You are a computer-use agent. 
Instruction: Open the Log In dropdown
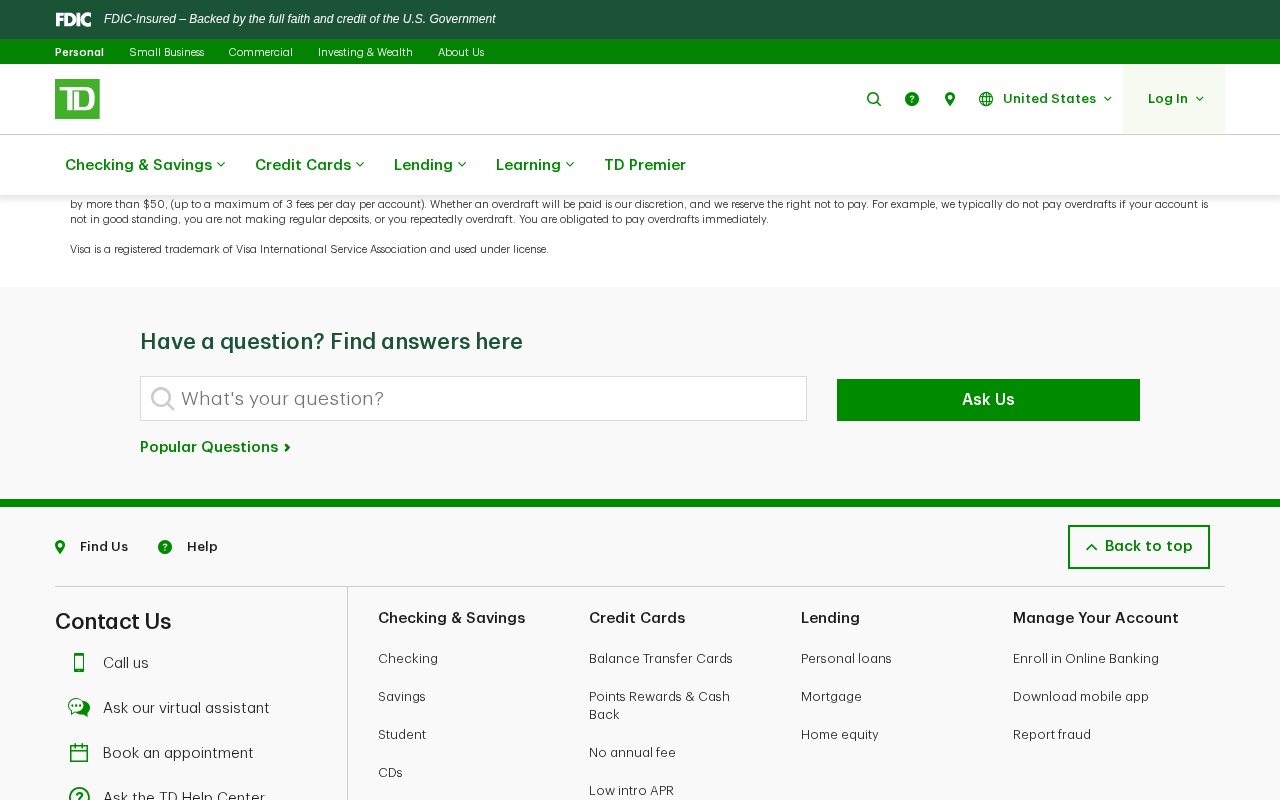click(1174, 99)
